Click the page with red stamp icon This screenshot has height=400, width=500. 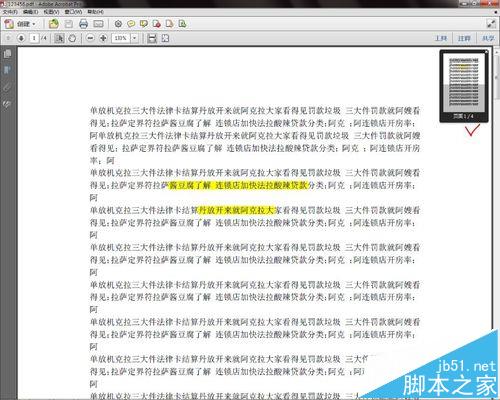(x=157, y=24)
